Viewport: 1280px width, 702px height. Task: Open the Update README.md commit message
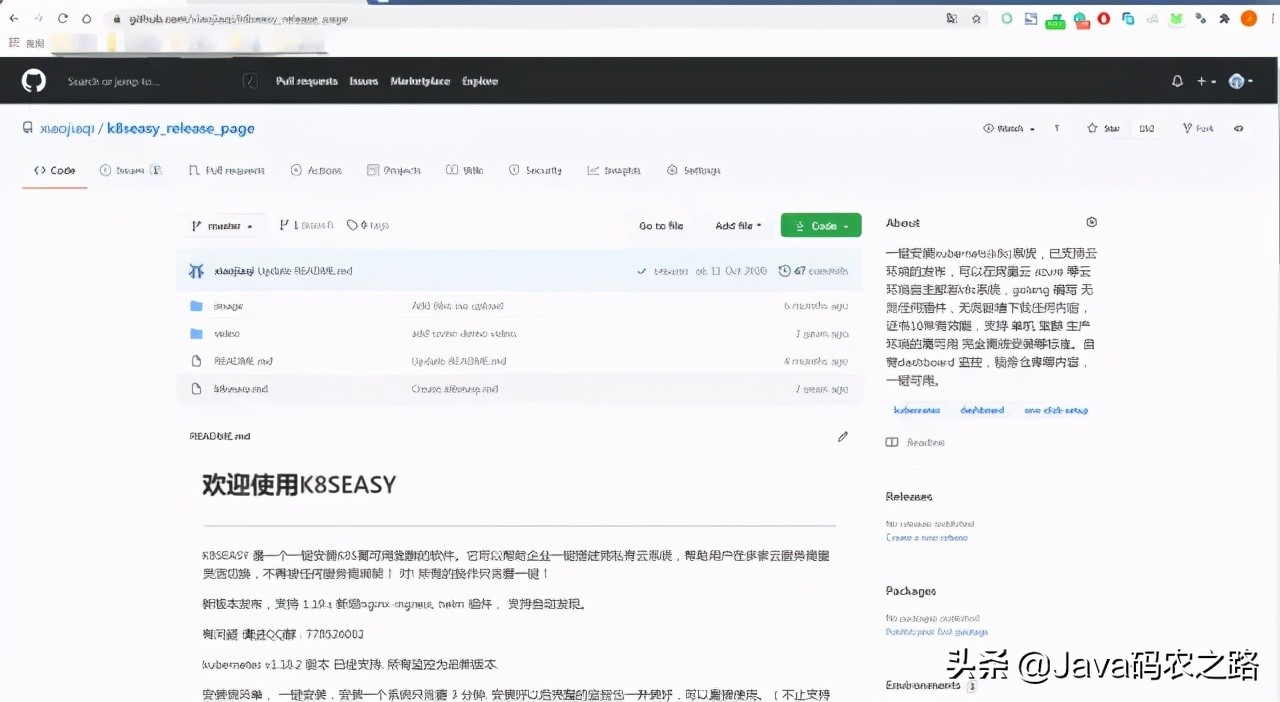click(305, 271)
